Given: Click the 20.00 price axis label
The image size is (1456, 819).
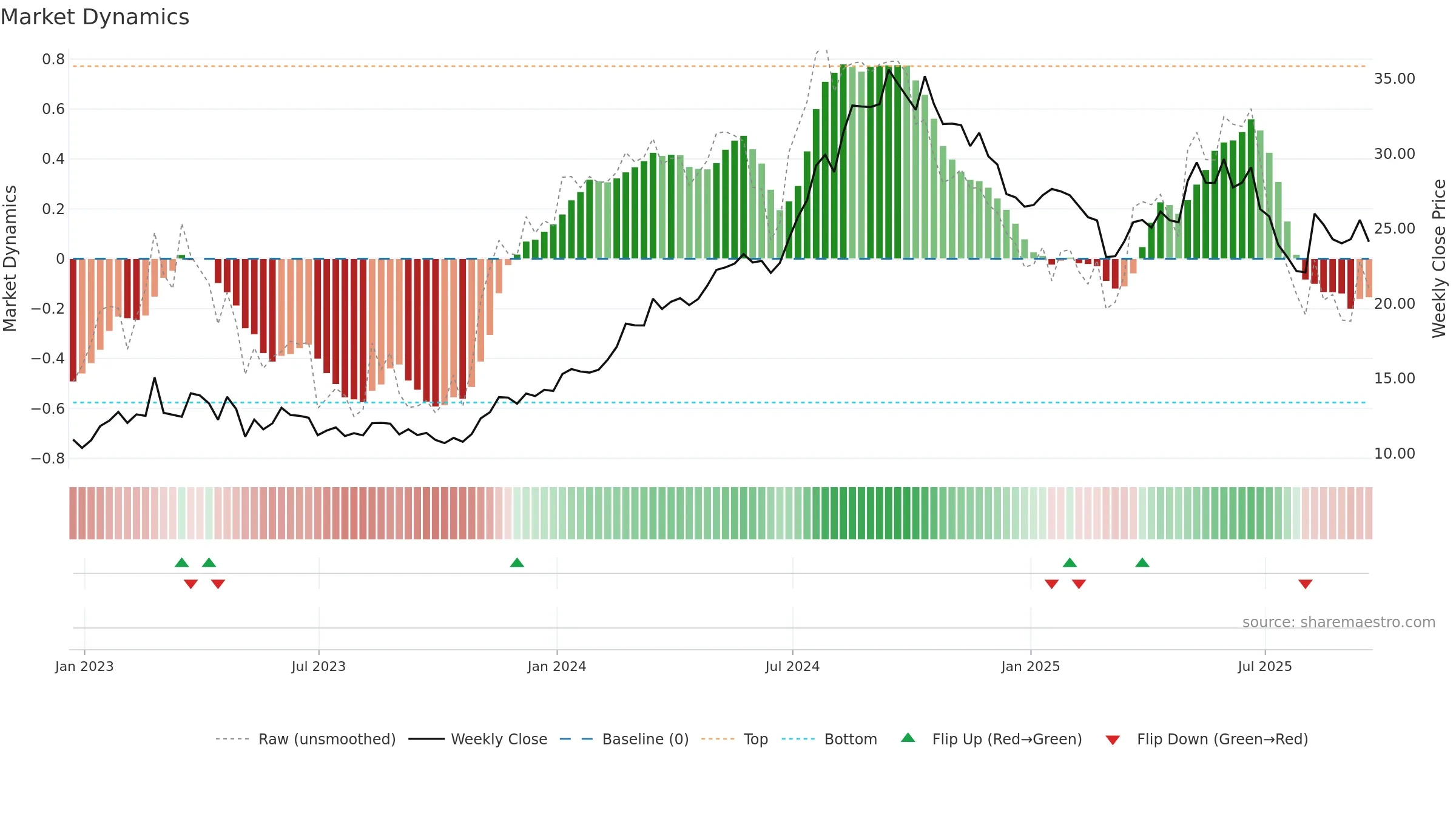Looking at the screenshot, I should [1395, 304].
